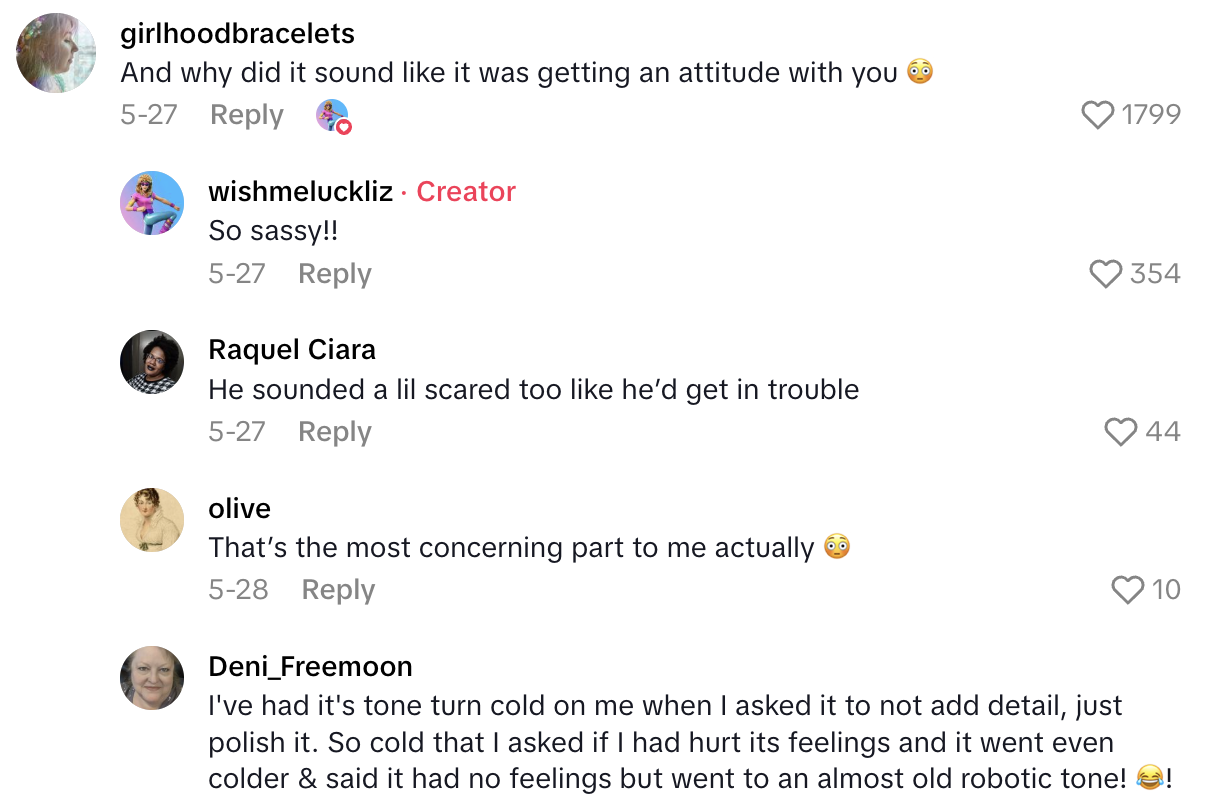The height and width of the screenshot is (802, 1224).
Task: Tap the heart on Raquel Ciara's comment
Action: pyautogui.click(x=1121, y=432)
